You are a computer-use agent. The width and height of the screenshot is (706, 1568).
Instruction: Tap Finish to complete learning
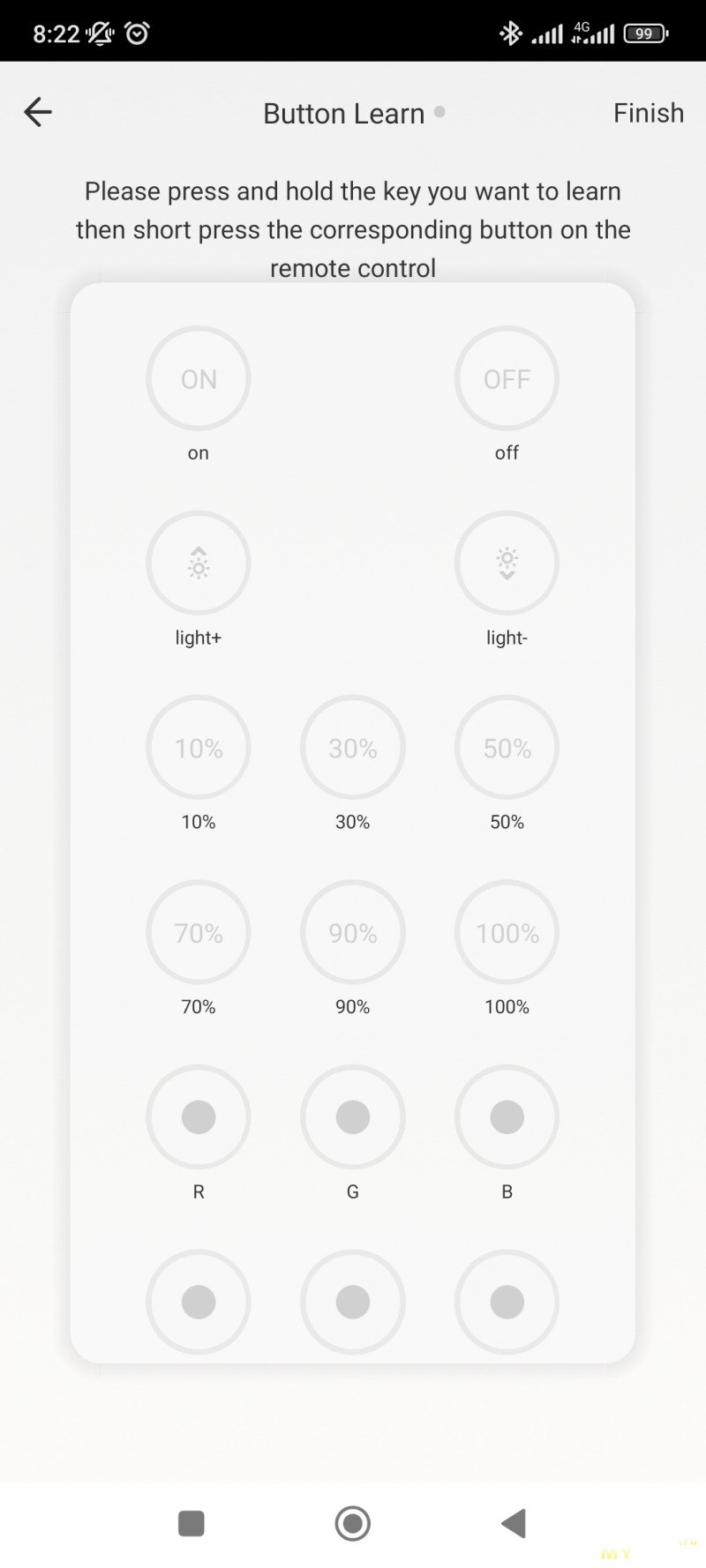point(649,113)
